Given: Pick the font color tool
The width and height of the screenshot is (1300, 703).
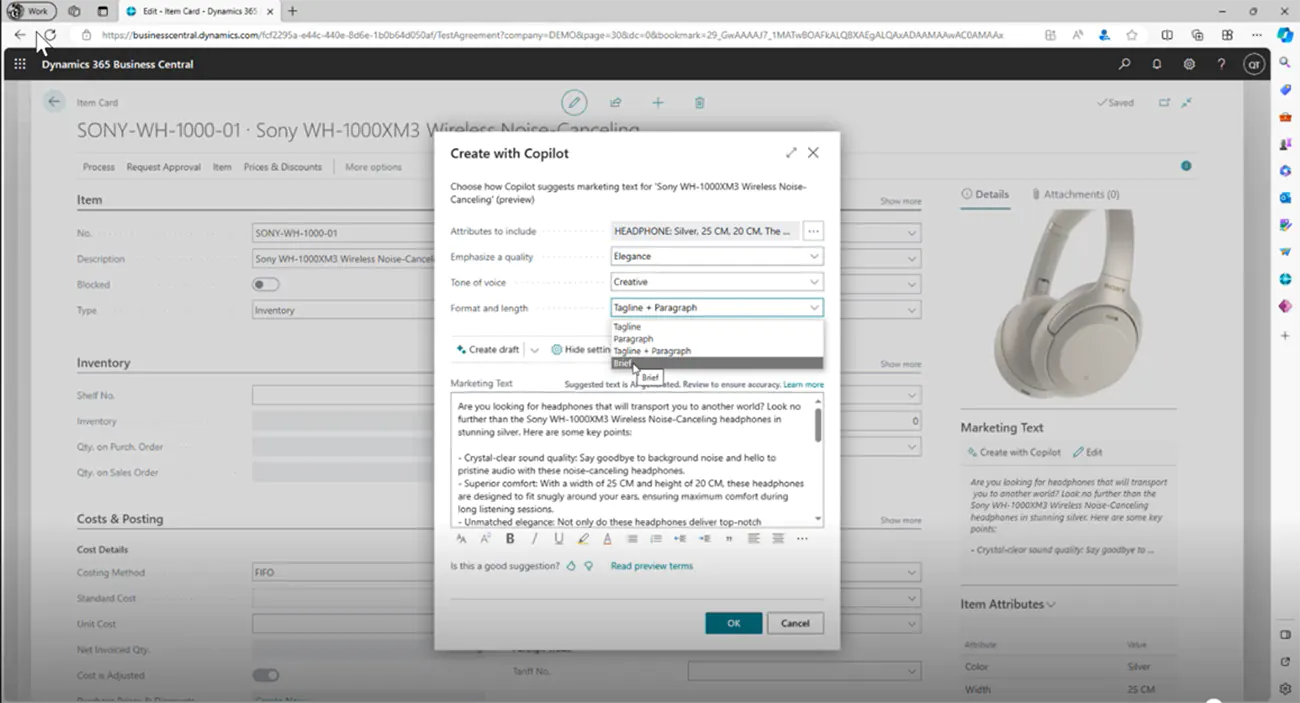Looking at the screenshot, I should coord(607,539).
